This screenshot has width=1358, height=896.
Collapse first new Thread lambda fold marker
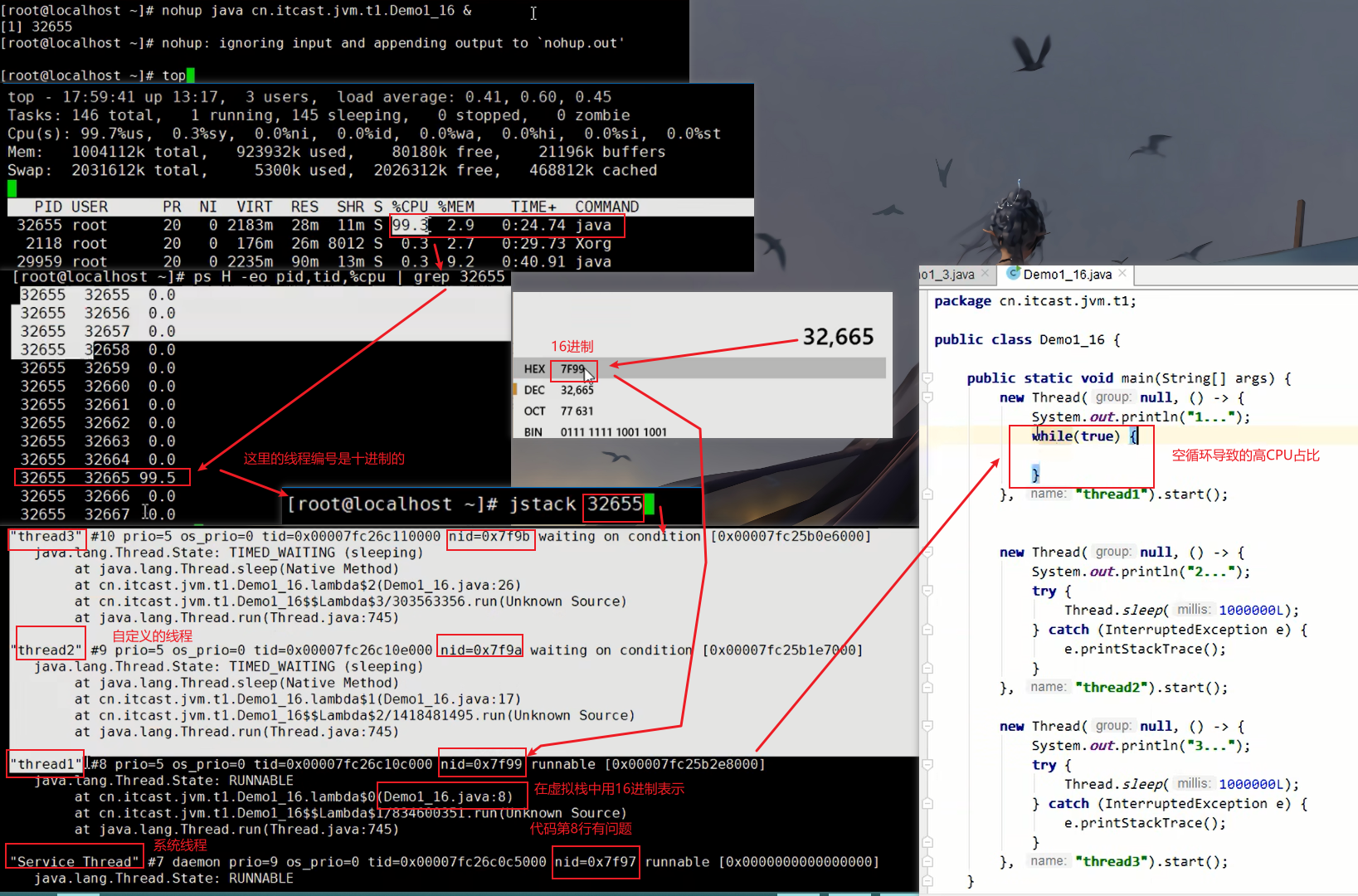[x=927, y=398]
